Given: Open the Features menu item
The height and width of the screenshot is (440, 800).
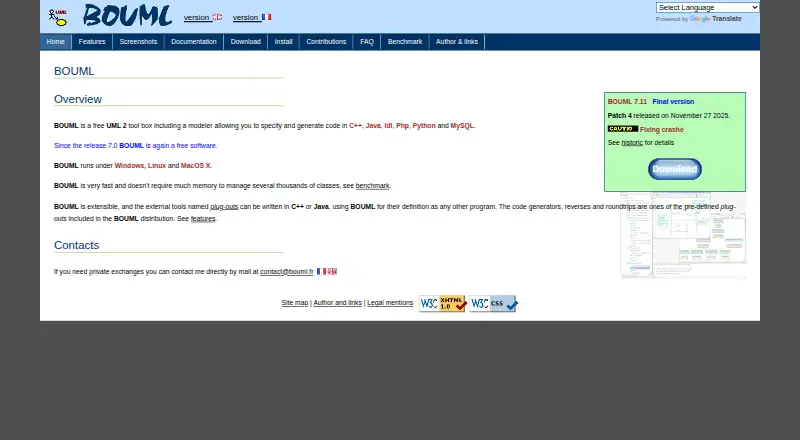Looking at the screenshot, I should pos(92,42).
